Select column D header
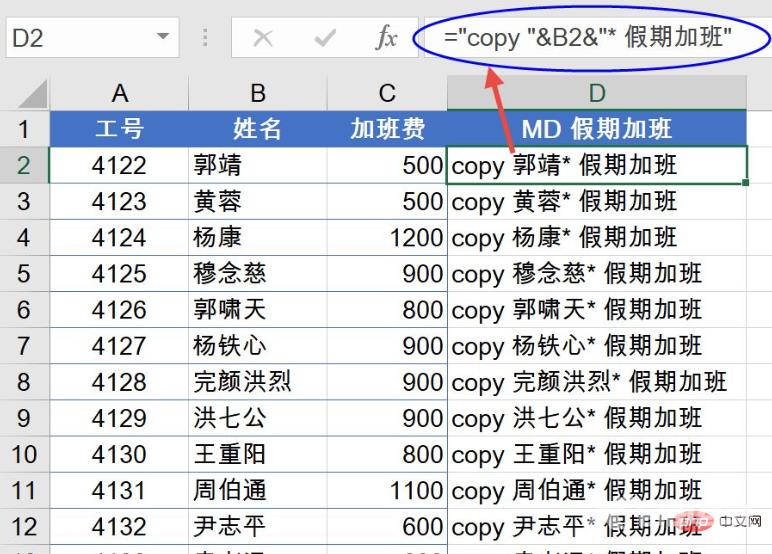The width and height of the screenshot is (772, 554). (596, 94)
